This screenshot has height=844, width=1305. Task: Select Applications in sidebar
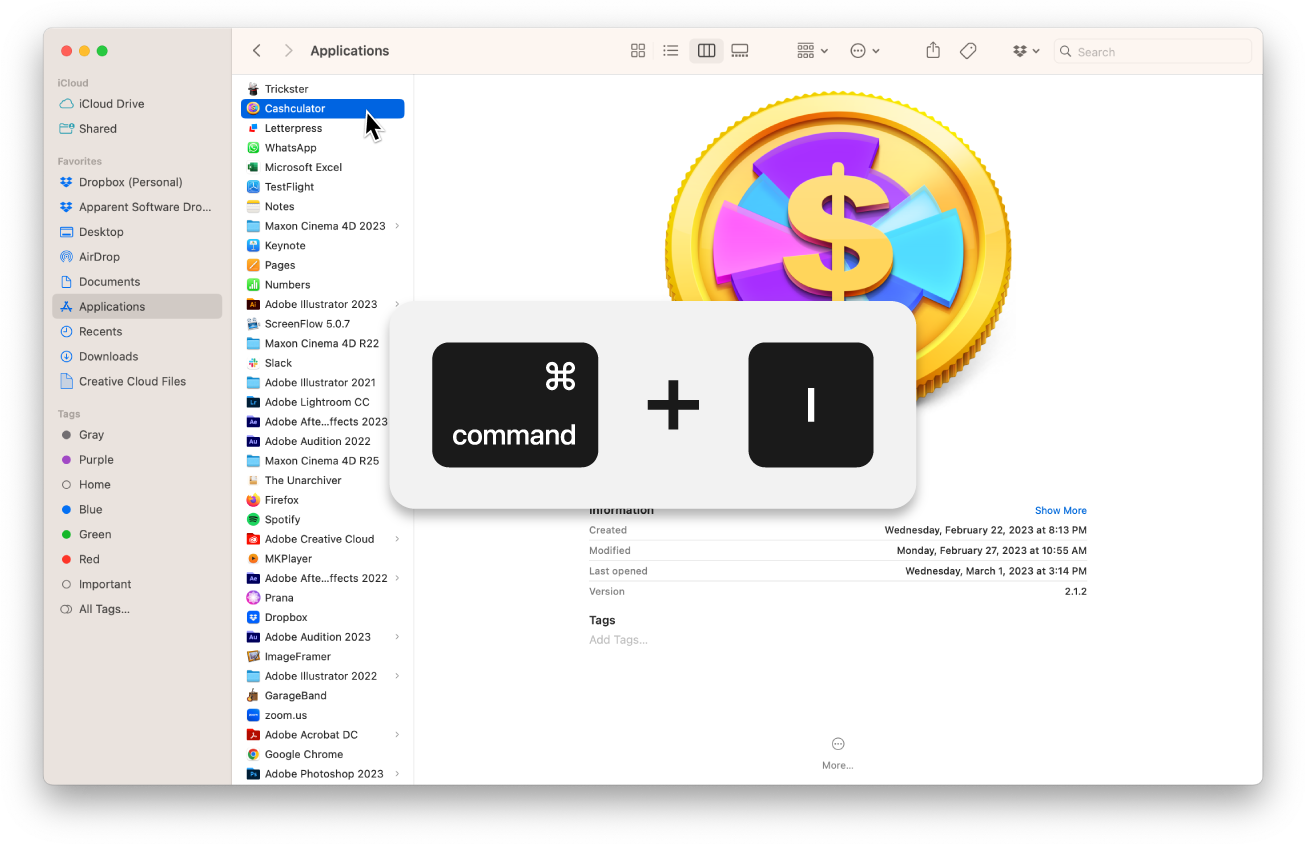click(137, 307)
